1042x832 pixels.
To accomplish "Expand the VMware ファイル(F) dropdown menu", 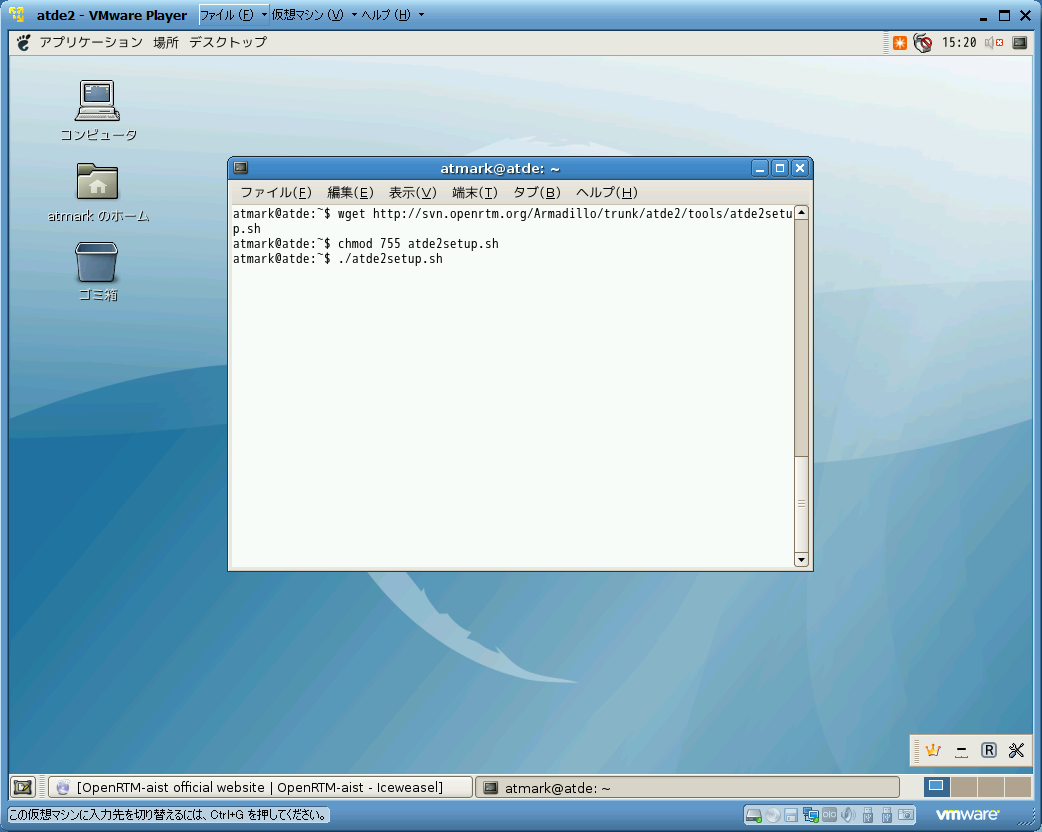I will pos(233,15).
